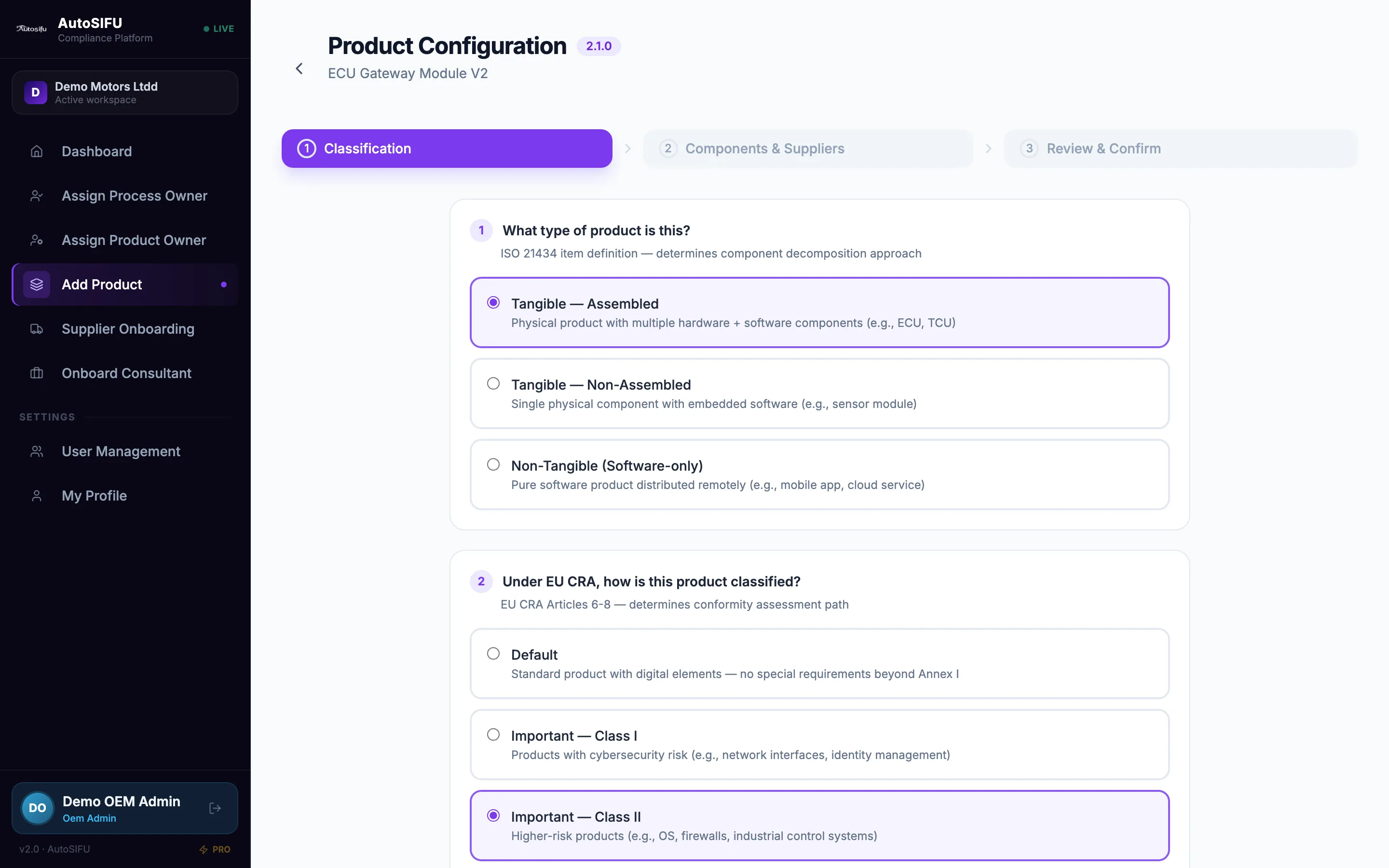This screenshot has height=868, width=1389.
Task: Click 'What type of product is this?' text
Action: coord(596,231)
